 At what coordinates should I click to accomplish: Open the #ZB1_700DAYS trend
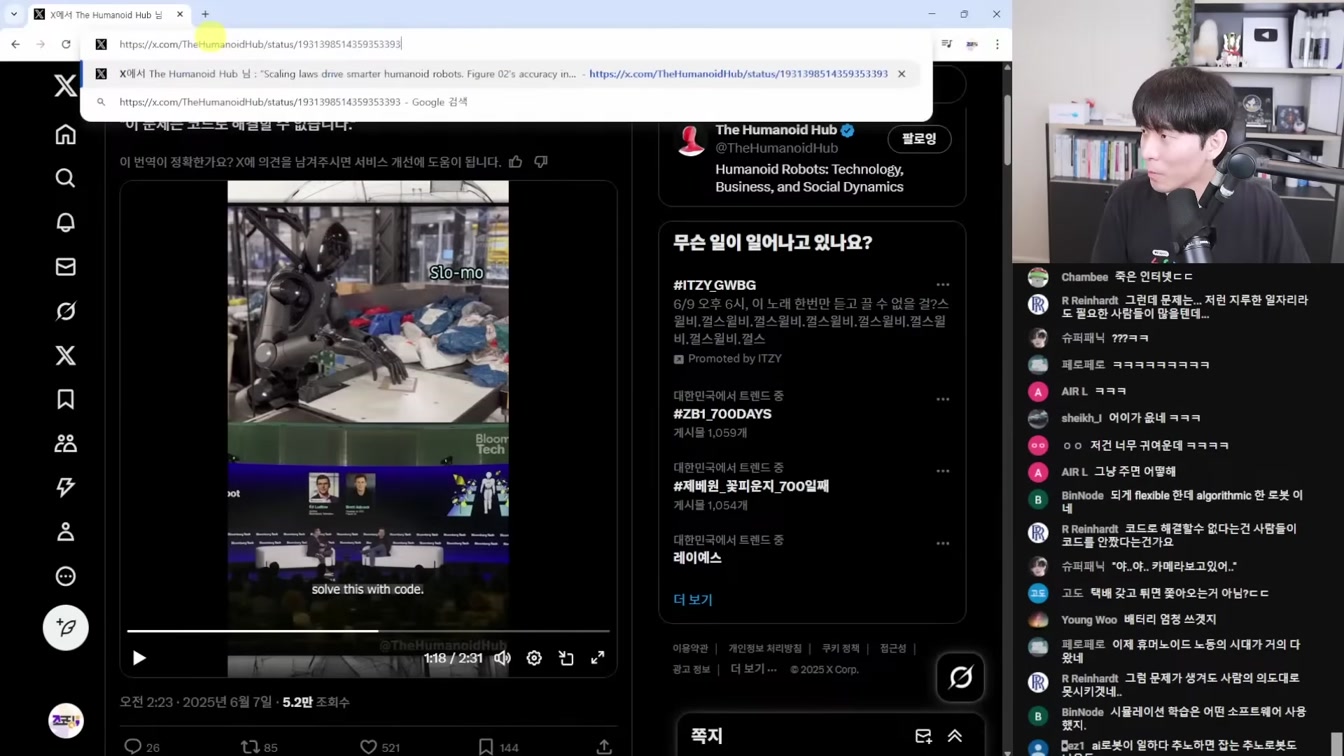click(x=722, y=414)
